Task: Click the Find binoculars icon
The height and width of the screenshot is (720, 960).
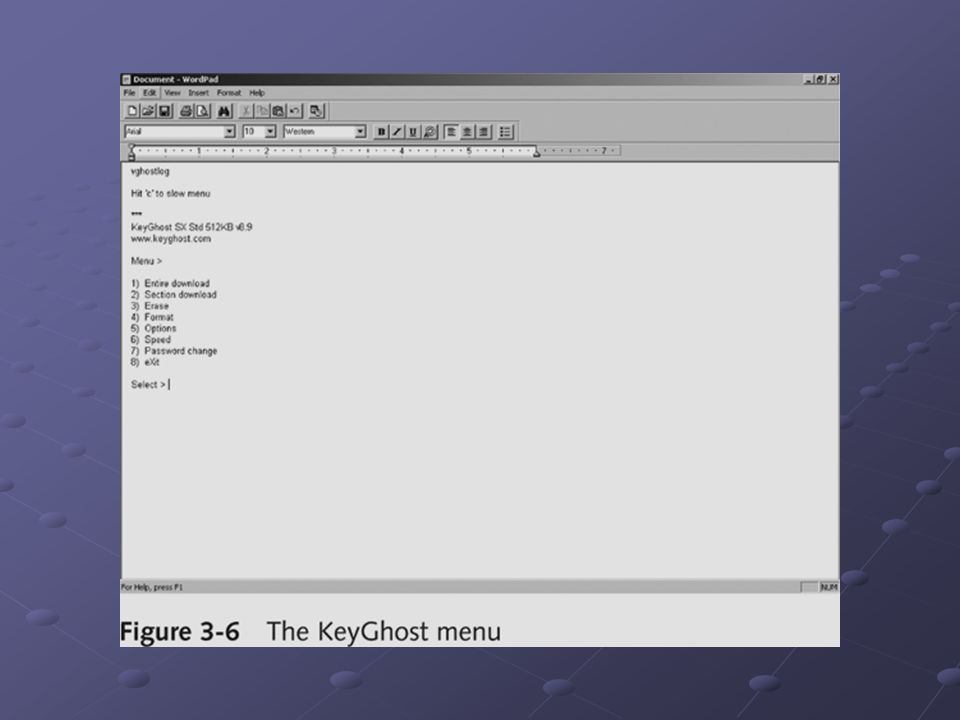Action: point(224,111)
